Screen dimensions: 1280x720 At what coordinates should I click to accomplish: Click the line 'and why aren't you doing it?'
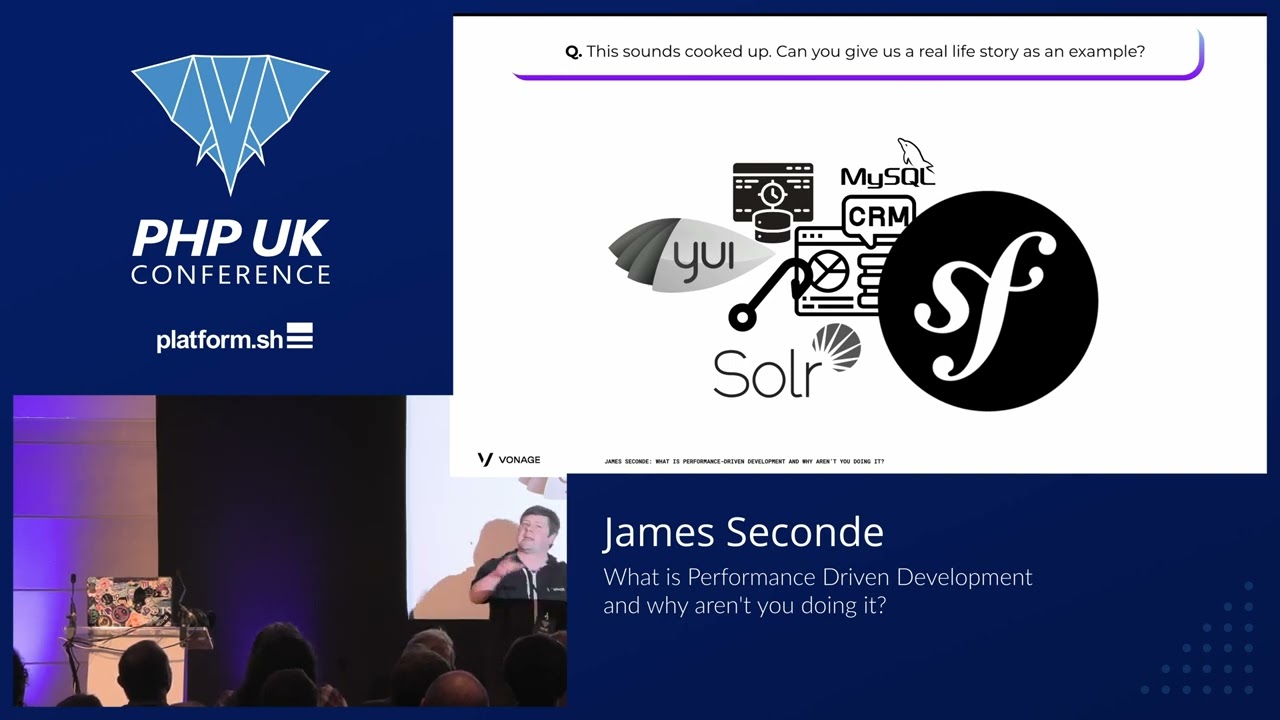[744, 605]
